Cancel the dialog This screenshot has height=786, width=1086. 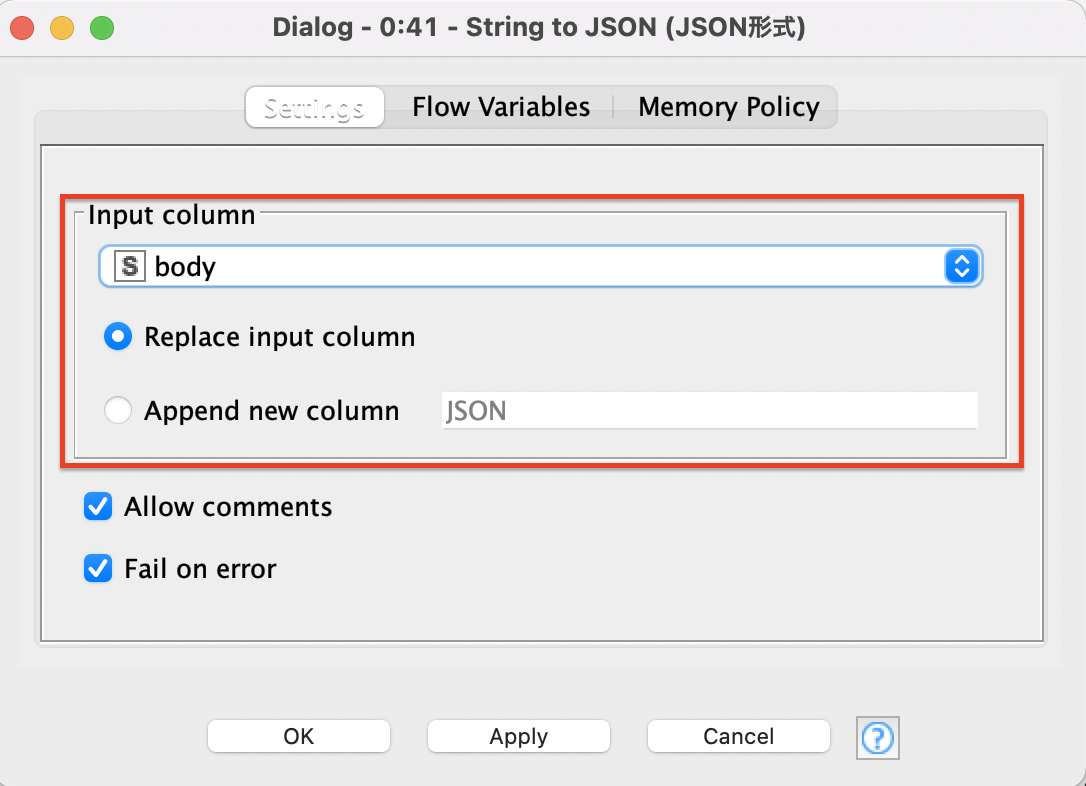point(738,737)
